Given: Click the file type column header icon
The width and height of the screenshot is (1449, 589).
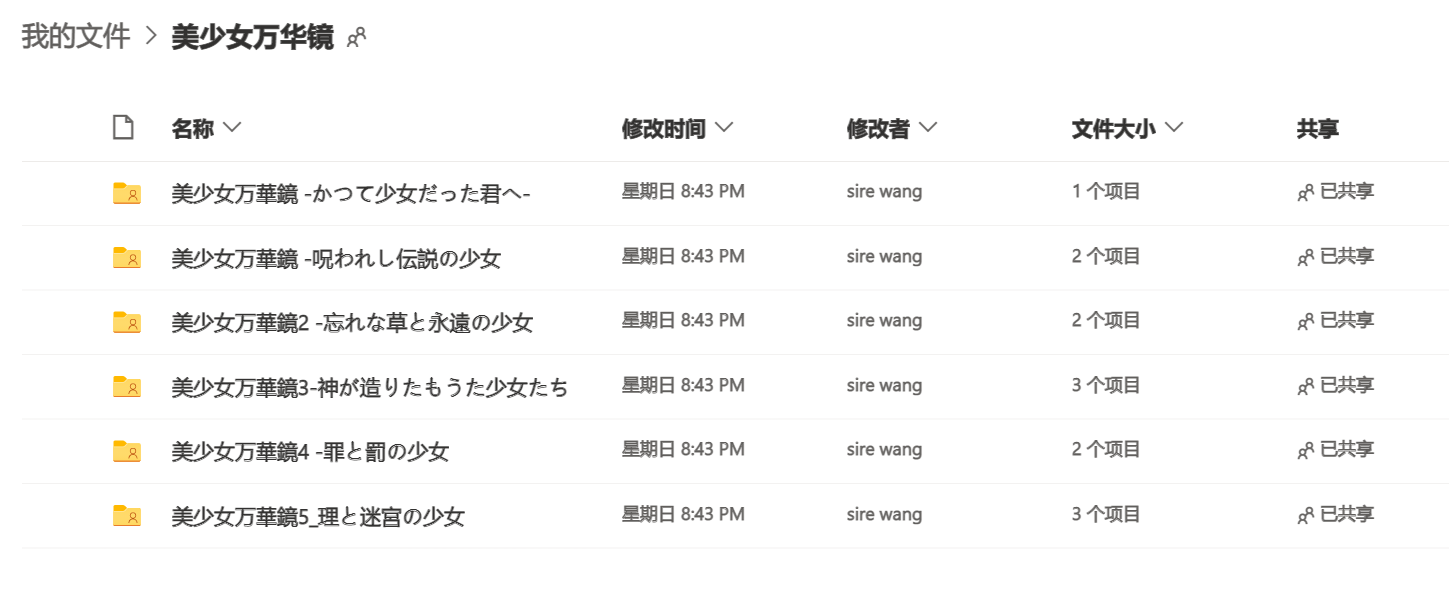Looking at the screenshot, I should pos(123,128).
